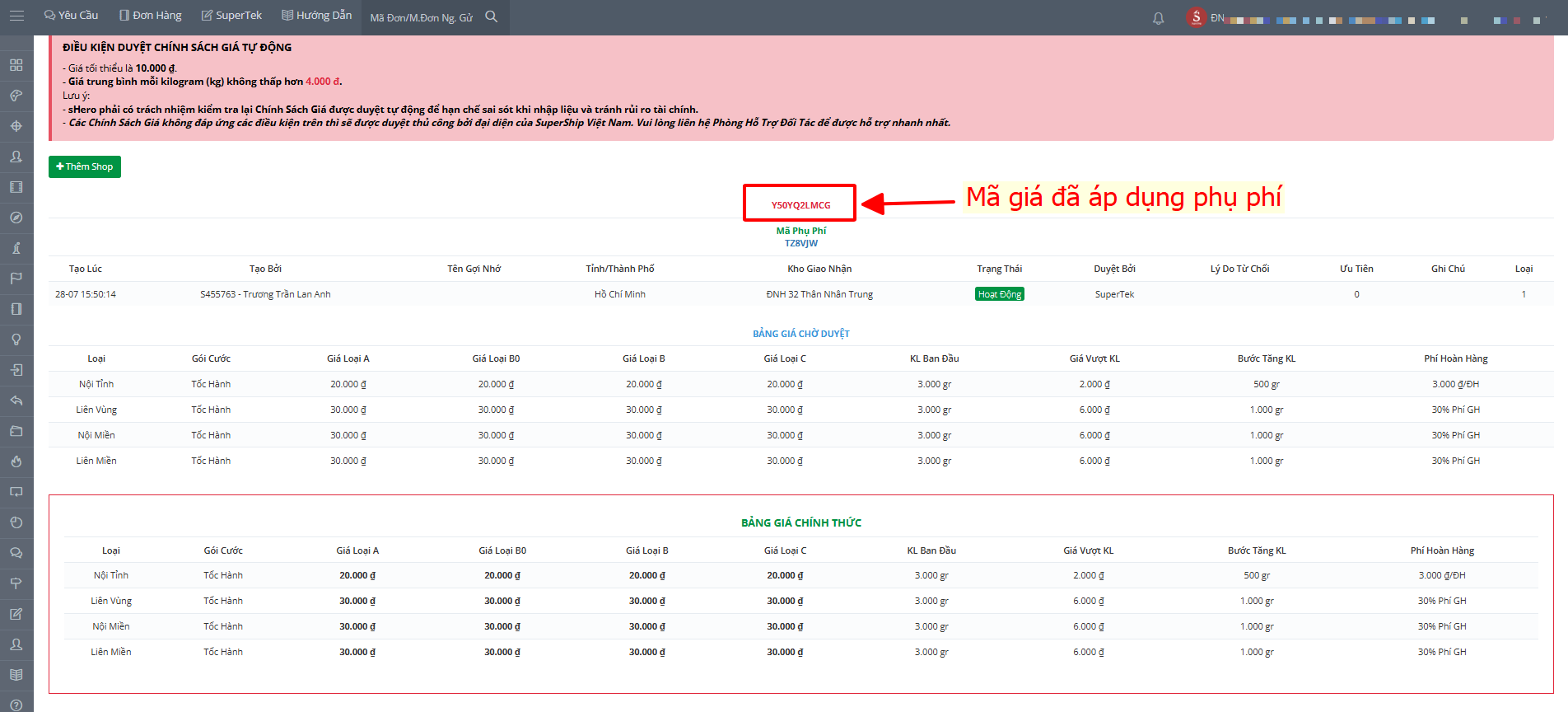Click SuperTek in Duyệt Bởi column

[x=1114, y=294]
